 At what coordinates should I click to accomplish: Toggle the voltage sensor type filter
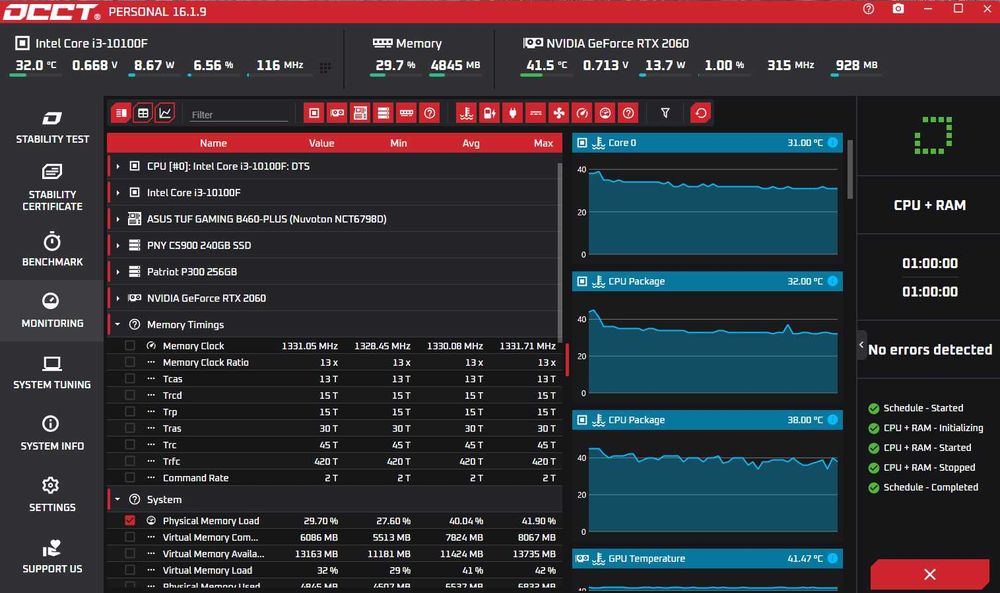tap(490, 113)
